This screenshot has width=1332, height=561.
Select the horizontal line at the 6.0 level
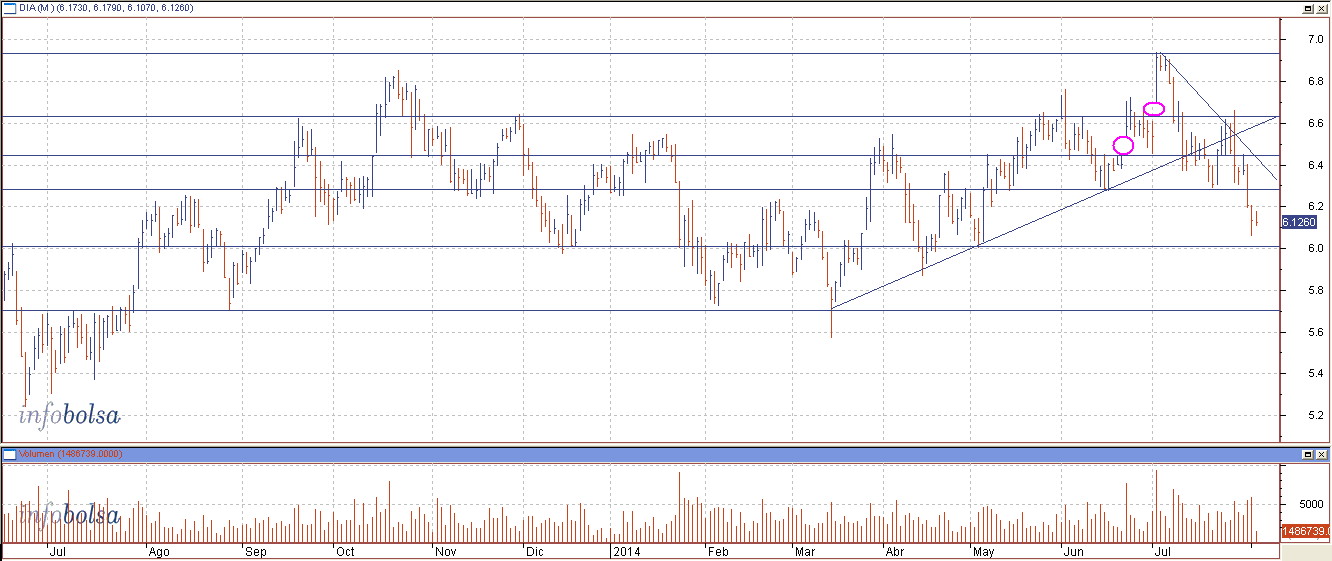coord(400,246)
